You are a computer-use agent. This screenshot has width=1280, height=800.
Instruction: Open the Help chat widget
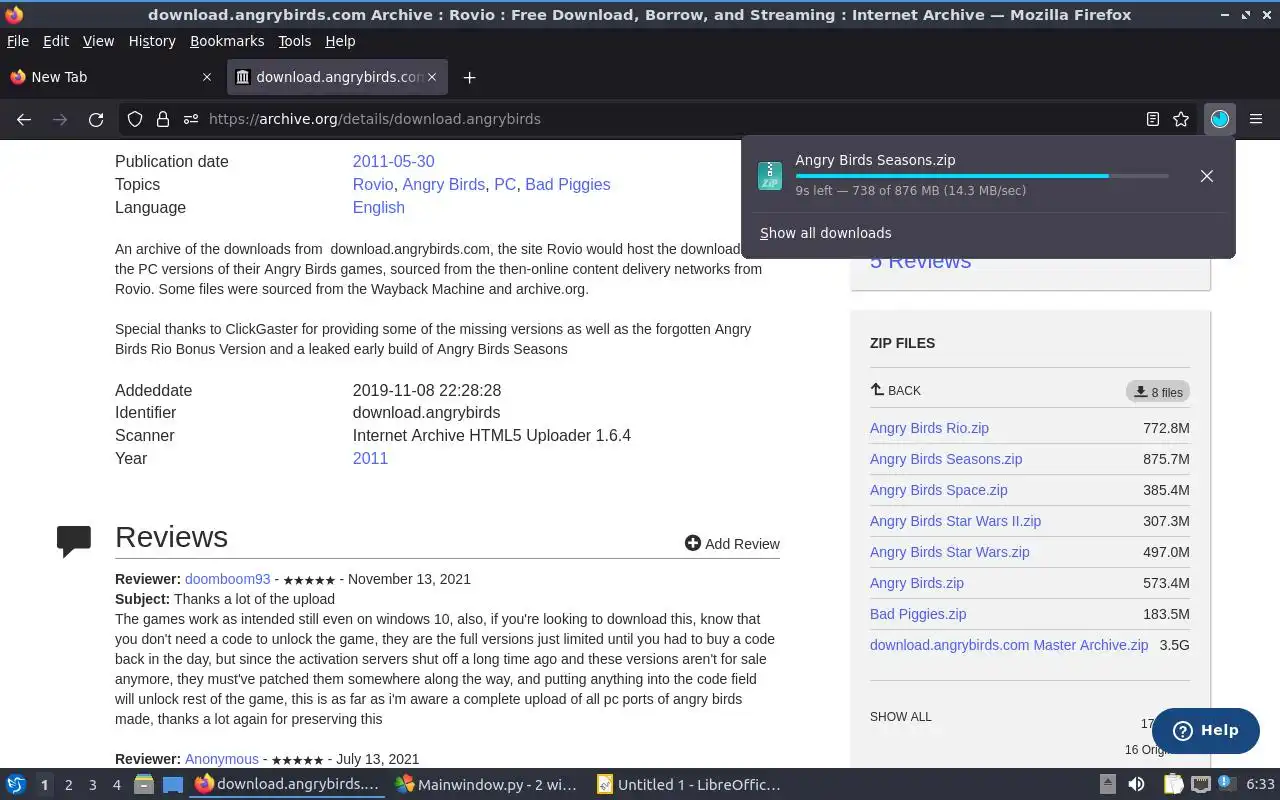[x=1205, y=730]
